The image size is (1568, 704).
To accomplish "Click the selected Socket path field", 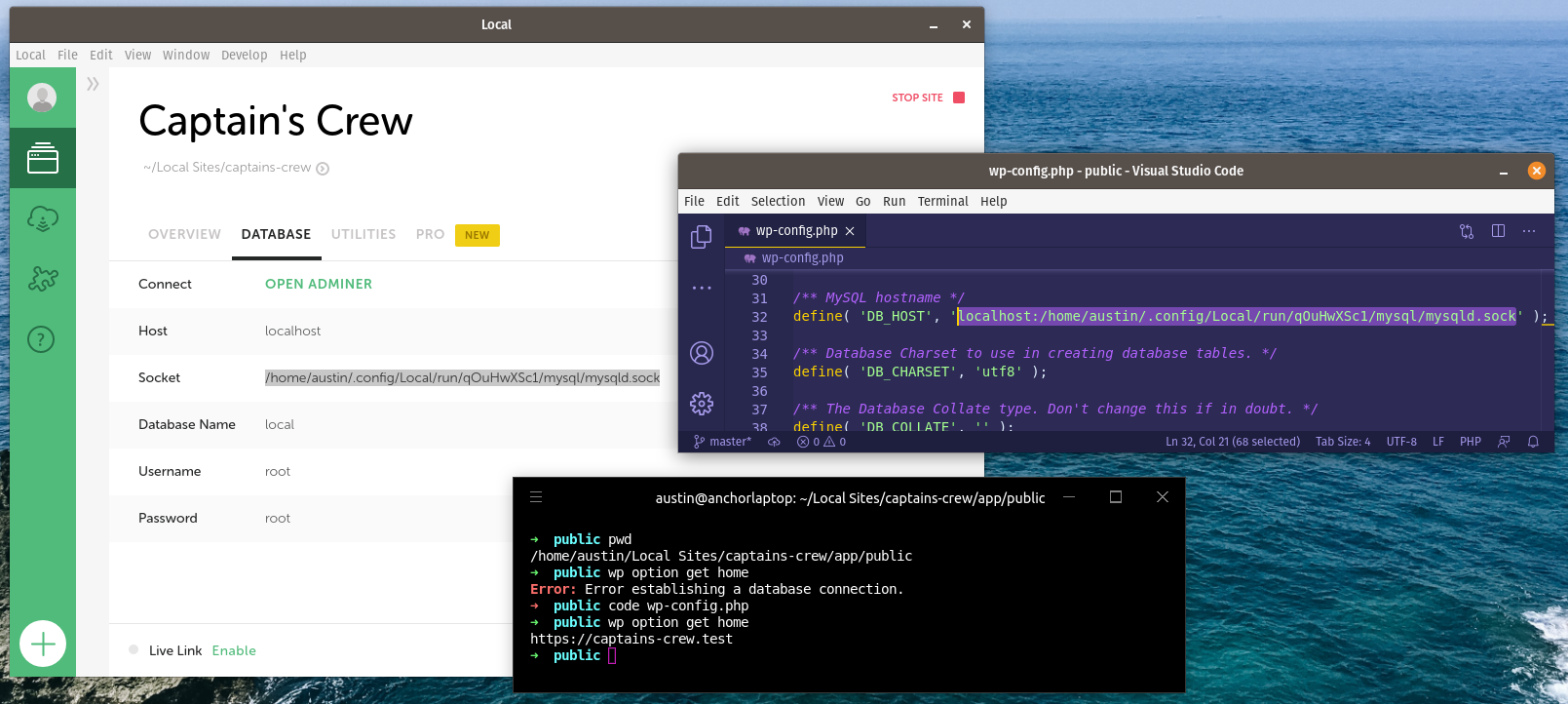I will pos(462,377).
